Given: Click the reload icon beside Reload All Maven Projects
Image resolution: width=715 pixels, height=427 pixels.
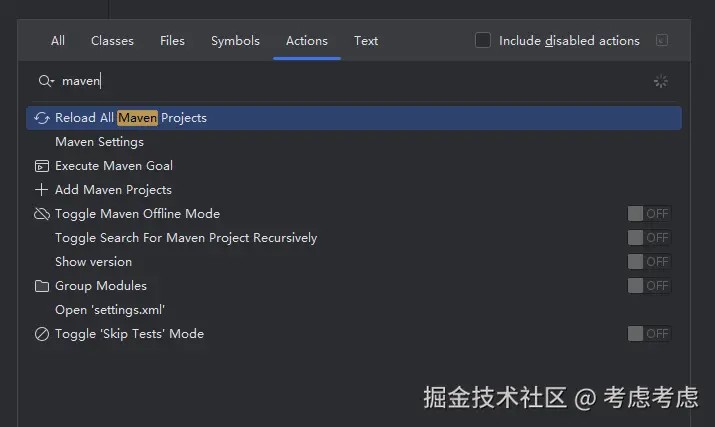Looking at the screenshot, I should [42, 118].
